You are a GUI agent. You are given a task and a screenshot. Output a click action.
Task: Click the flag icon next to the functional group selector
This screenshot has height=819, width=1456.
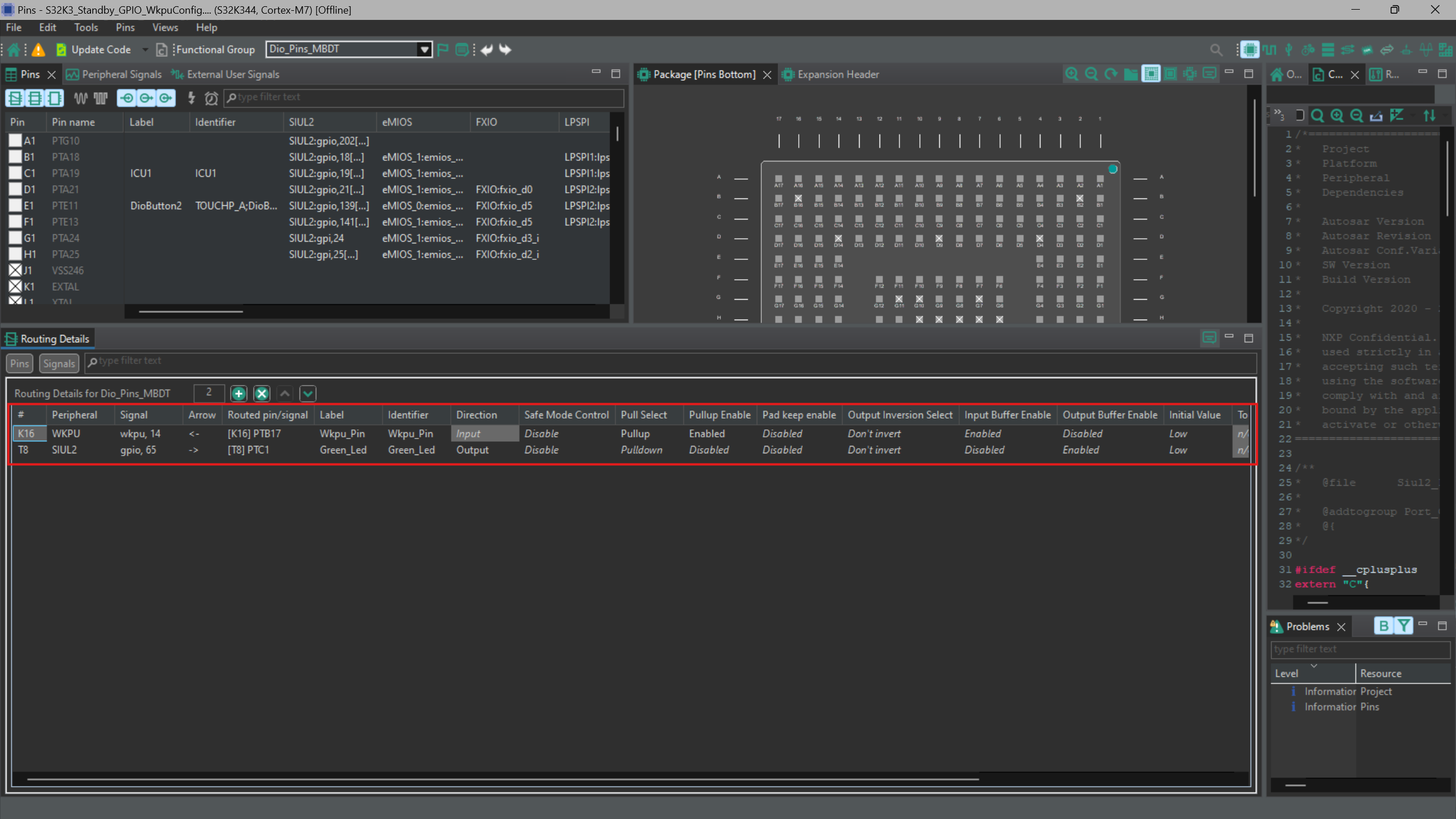(x=443, y=49)
